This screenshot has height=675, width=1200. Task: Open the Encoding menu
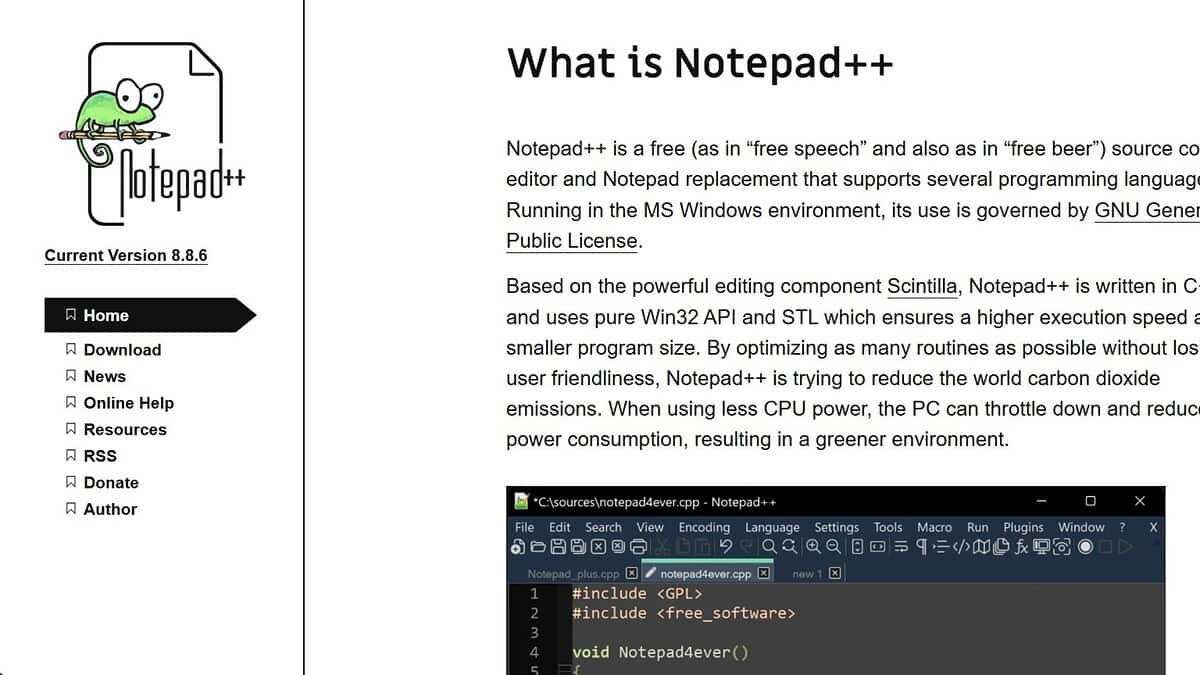(x=704, y=527)
